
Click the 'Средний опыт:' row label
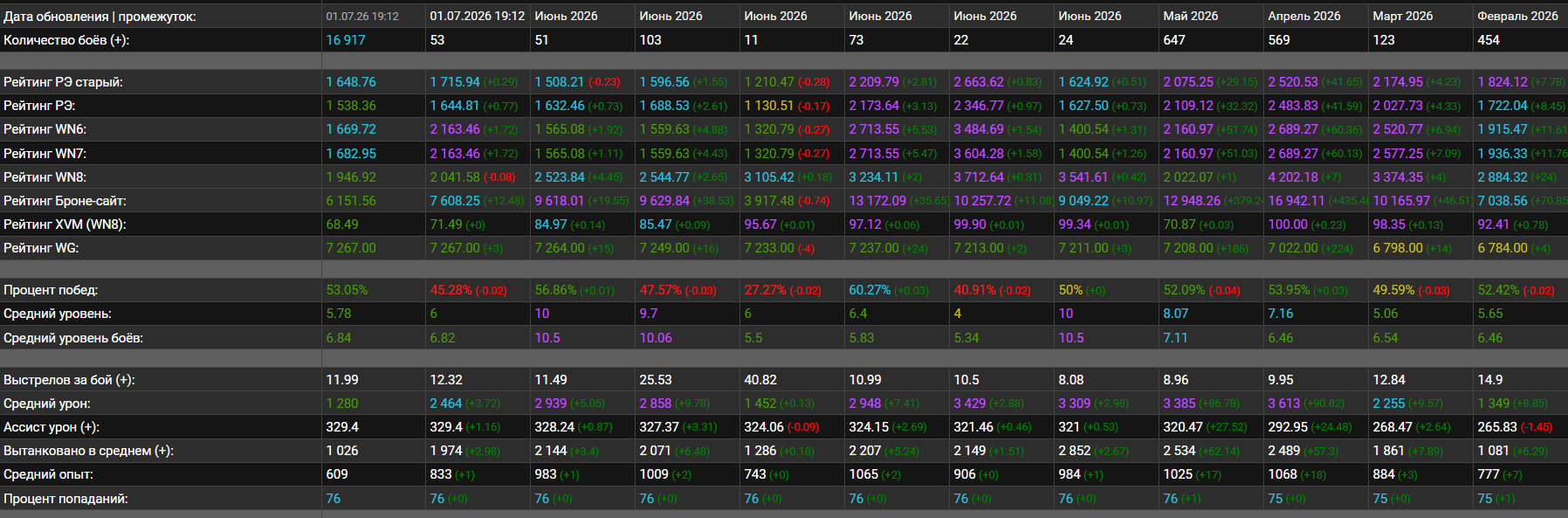tap(48, 473)
